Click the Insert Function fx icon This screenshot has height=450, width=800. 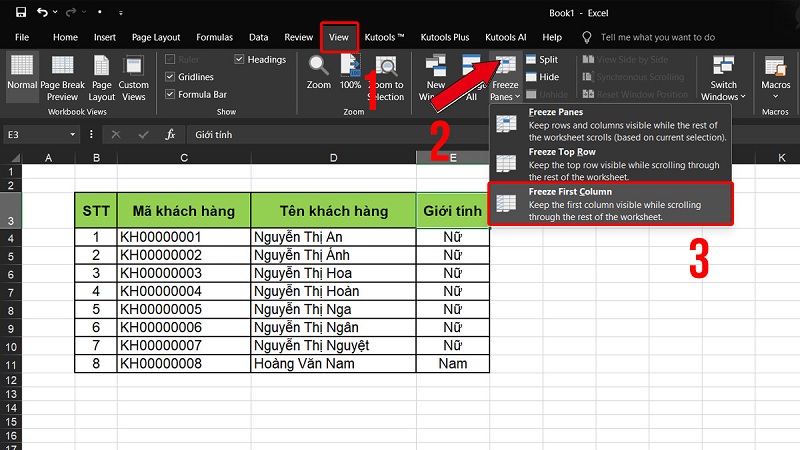[x=170, y=135]
